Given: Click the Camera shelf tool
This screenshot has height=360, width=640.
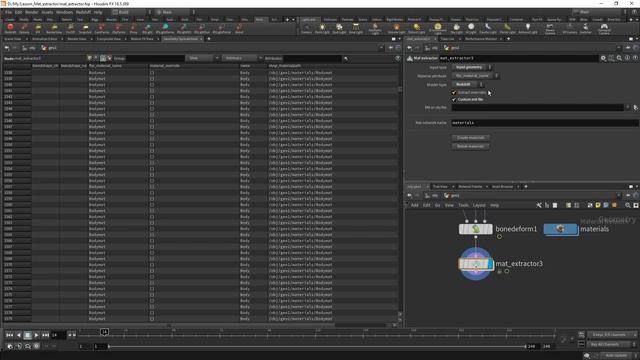Looking at the screenshot, I should pos(306,28).
